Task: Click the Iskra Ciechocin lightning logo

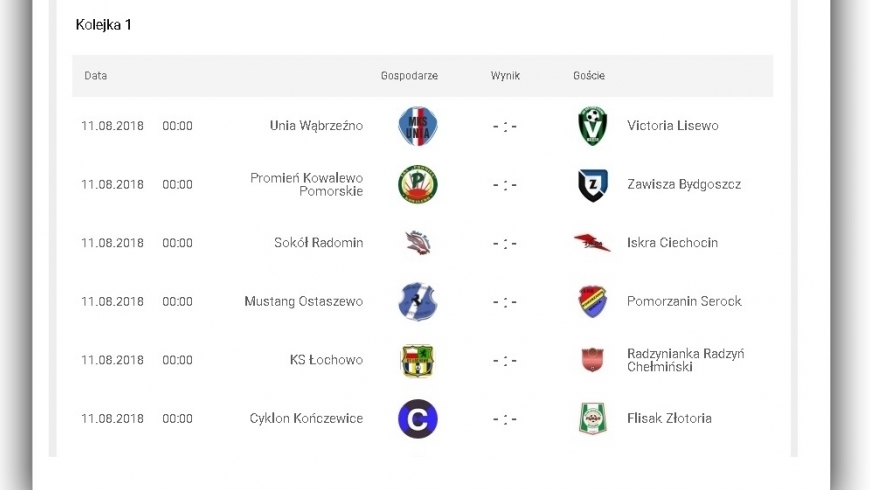Action: [592, 243]
